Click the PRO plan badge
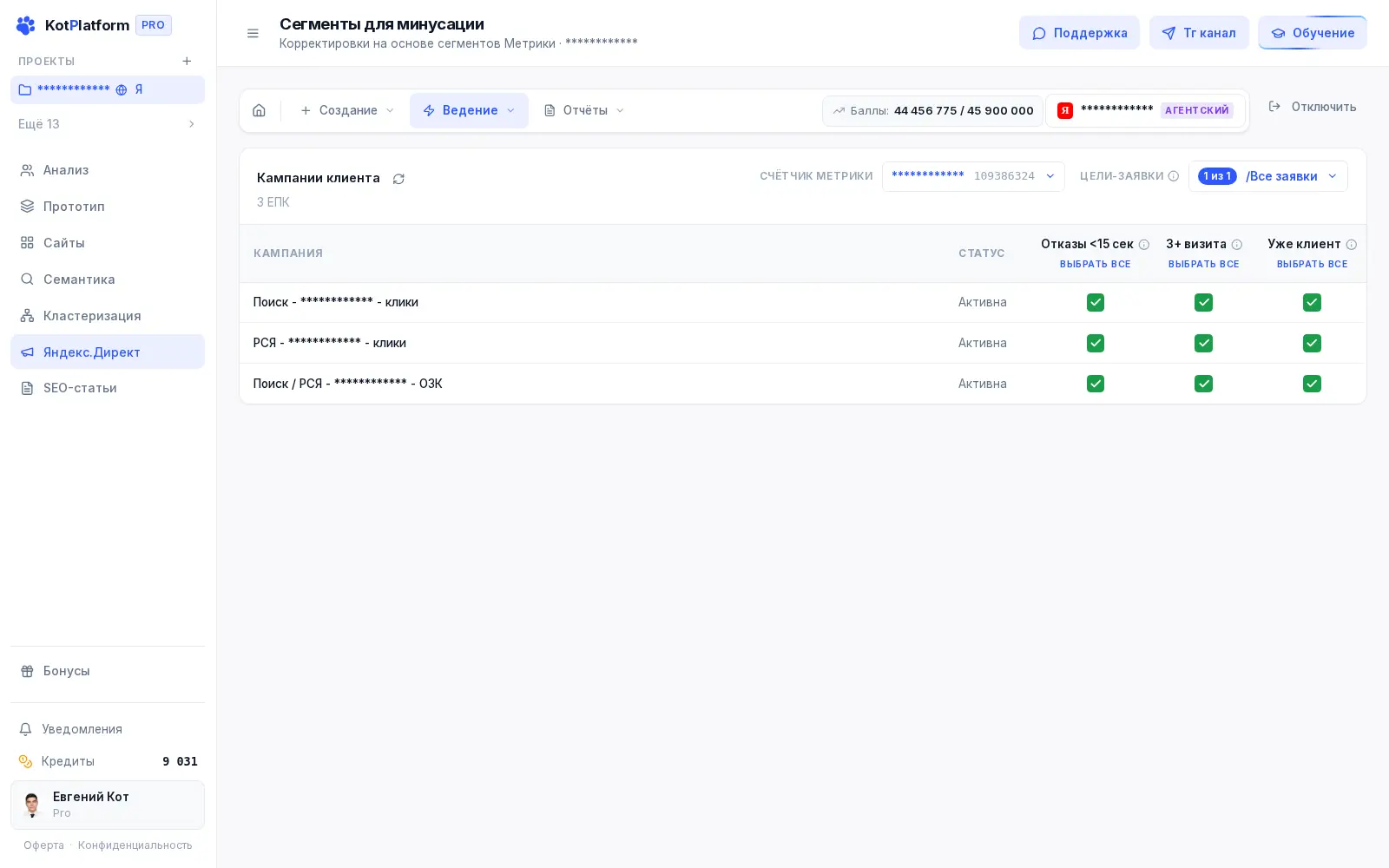Viewport: 1389px width, 868px height. coord(154,25)
